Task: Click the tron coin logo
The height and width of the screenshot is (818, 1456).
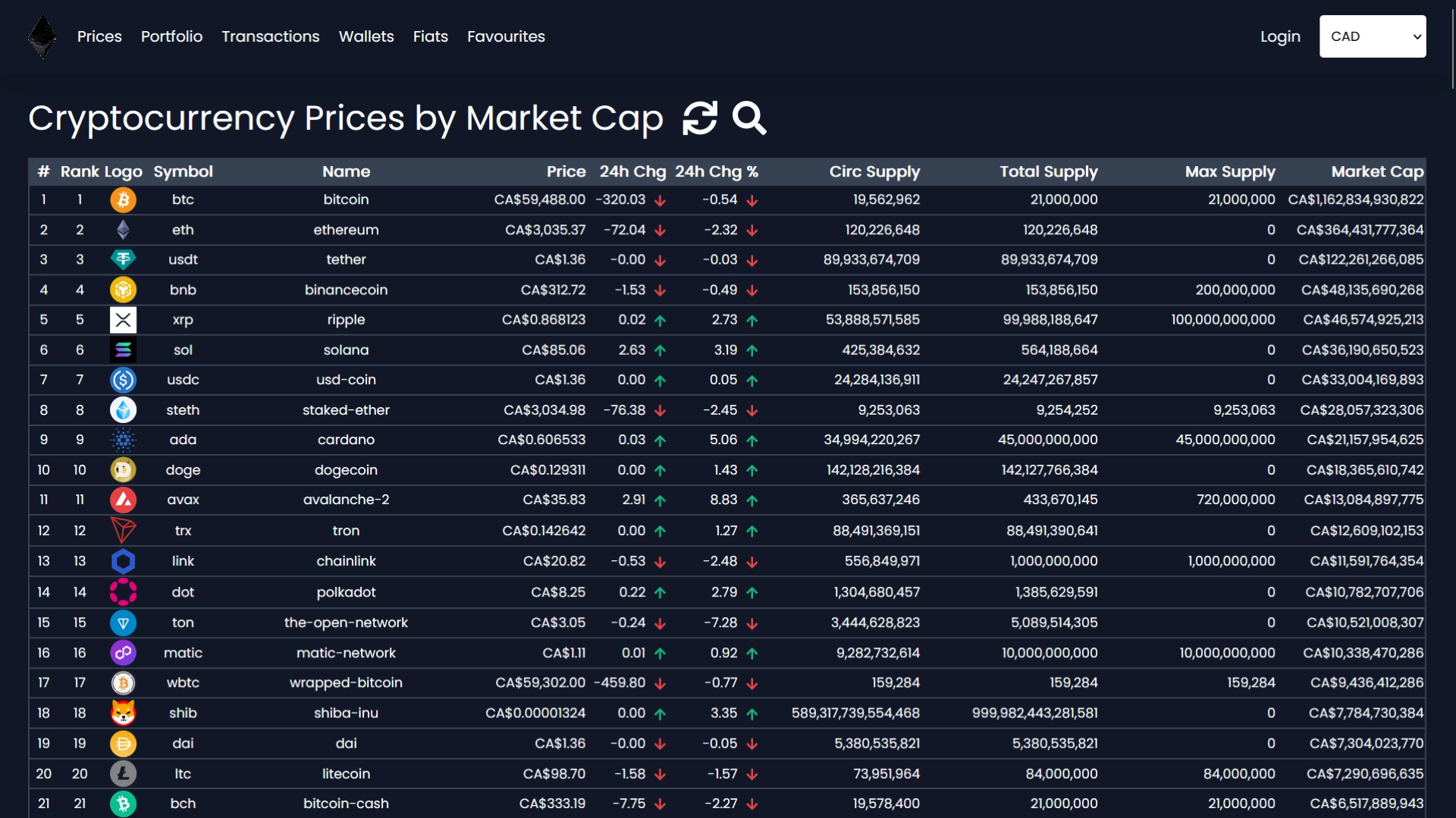Action: pyautogui.click(x=123, y=531)
